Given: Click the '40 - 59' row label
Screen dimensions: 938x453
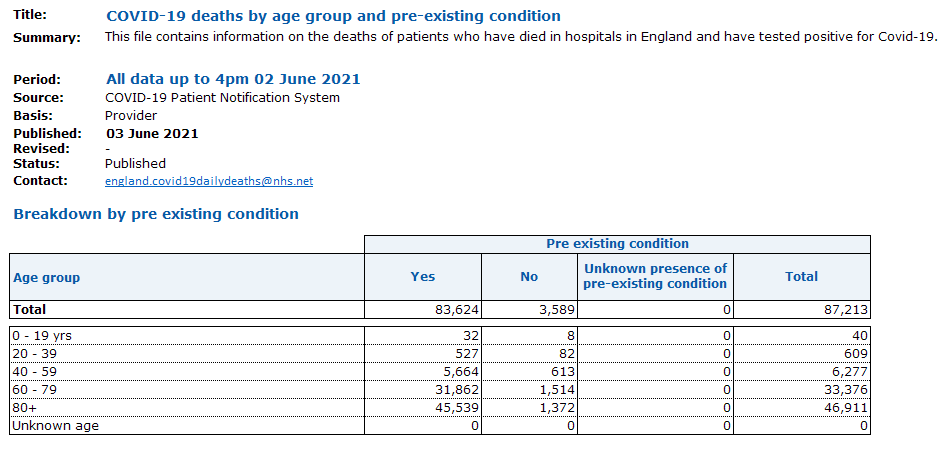Looking at the screenshot, I should click(x=186, y=372).
